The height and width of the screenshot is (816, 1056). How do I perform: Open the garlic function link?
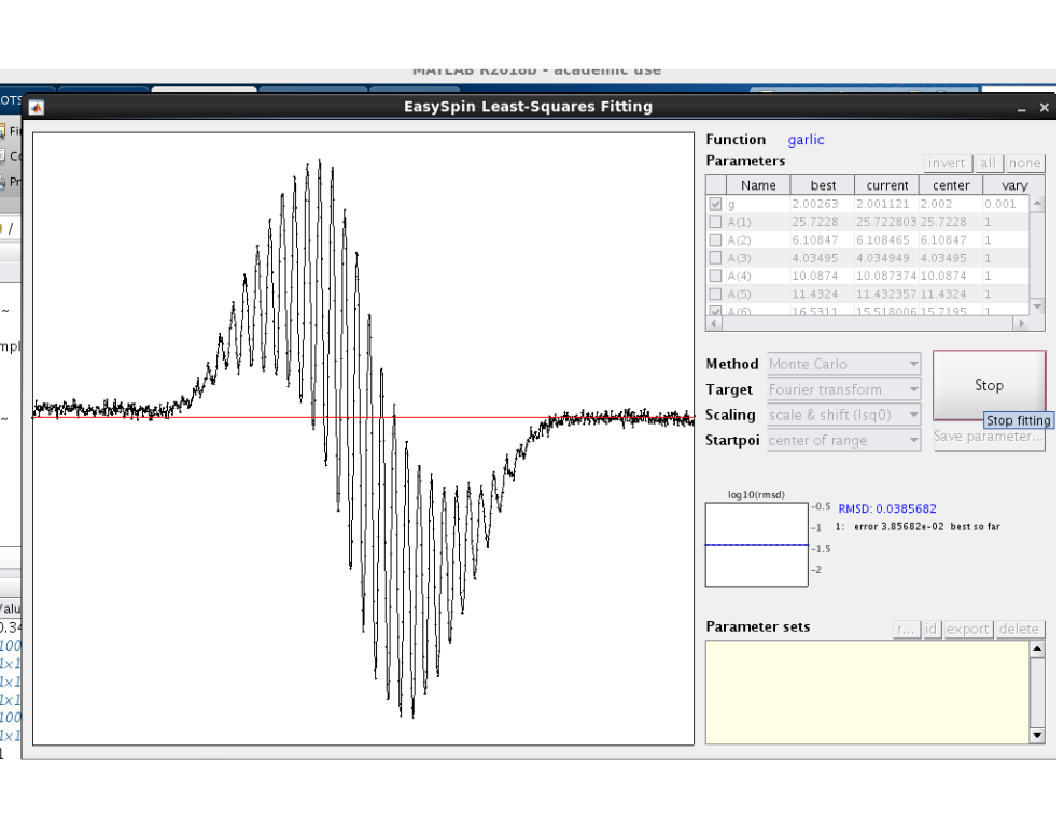tap(805, 139)
